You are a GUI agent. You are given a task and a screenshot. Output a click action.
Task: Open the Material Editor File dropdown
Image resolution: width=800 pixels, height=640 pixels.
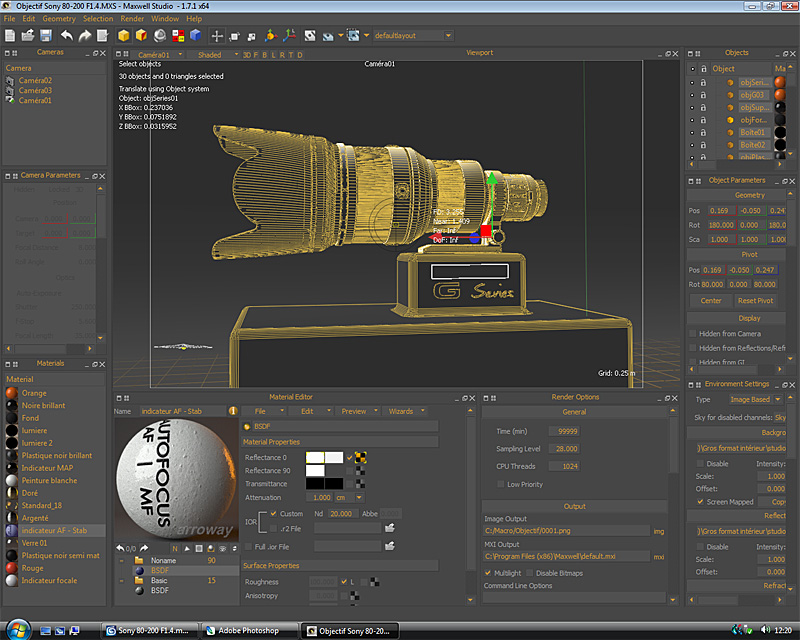tap(263, 411)
